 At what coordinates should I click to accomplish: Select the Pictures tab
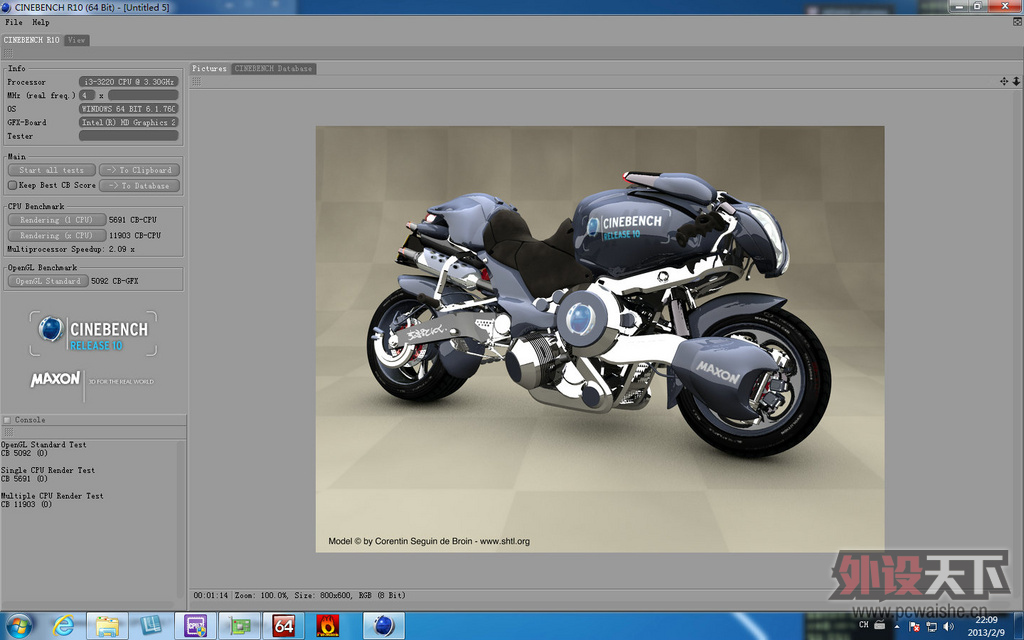(209, 69)
